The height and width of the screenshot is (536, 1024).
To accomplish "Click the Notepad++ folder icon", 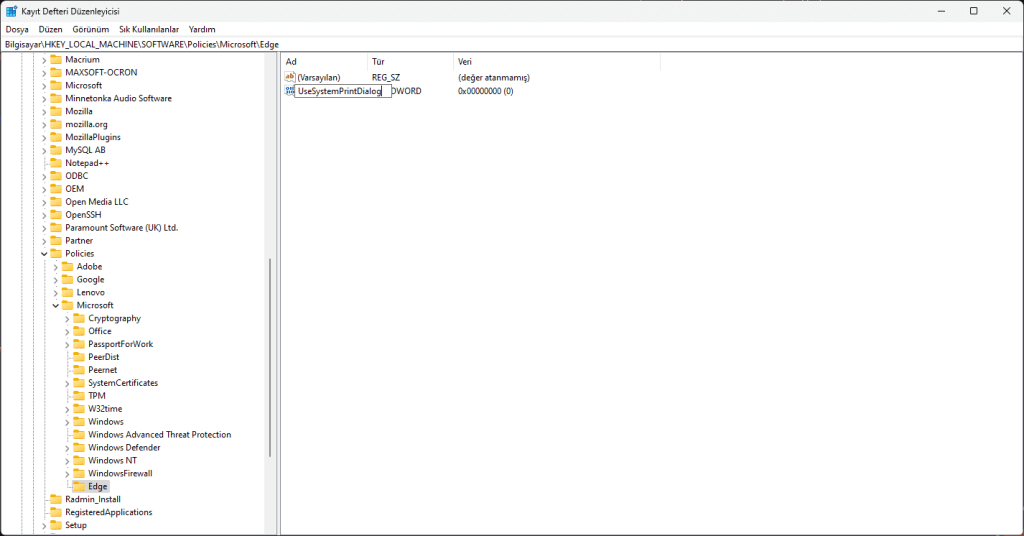I will tap(56, 163).
